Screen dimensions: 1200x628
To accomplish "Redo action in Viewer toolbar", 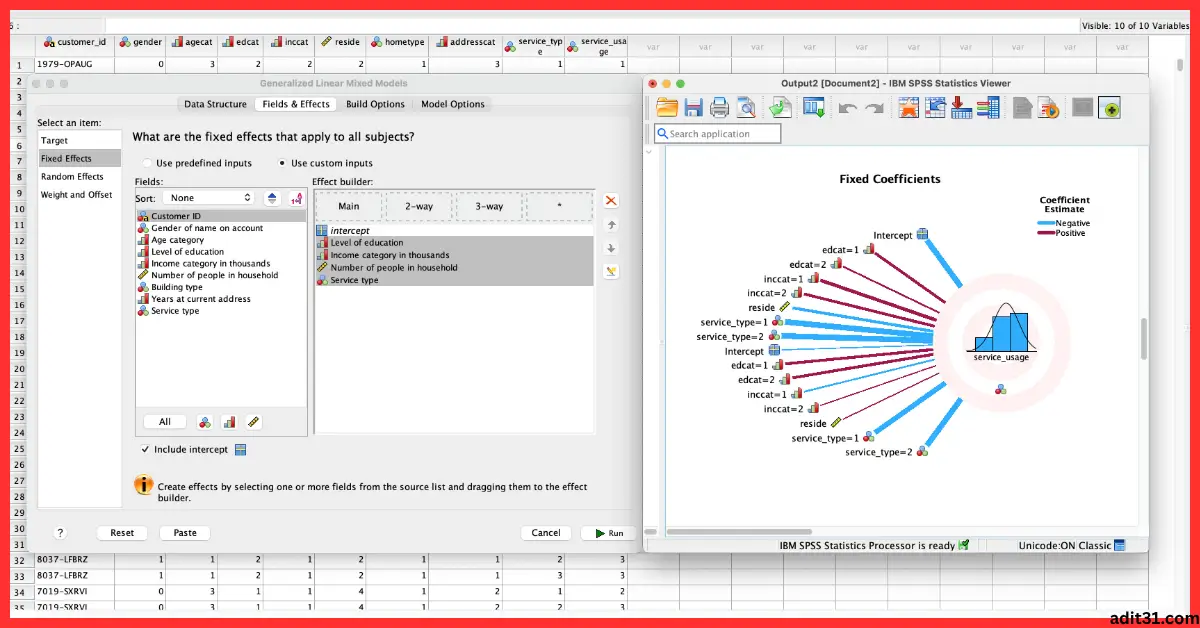I will 874,107.
